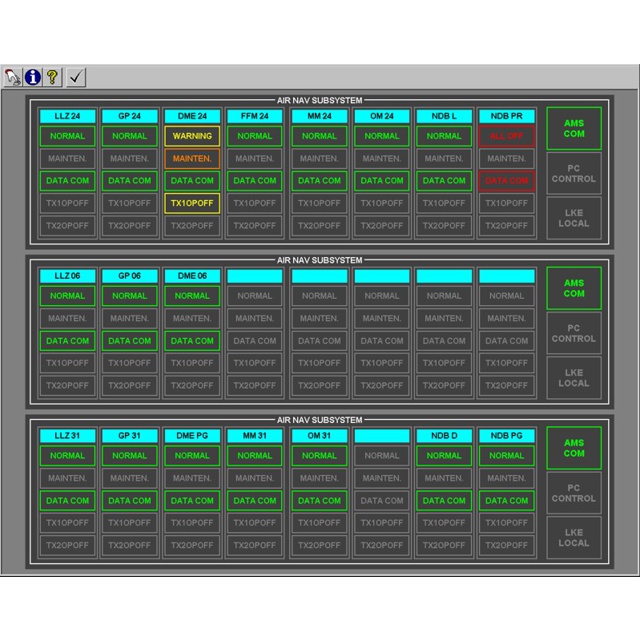Click TX2OPOFF indicator under NDB PG
This screenshot has height=640, width=640.
point(507,545)
